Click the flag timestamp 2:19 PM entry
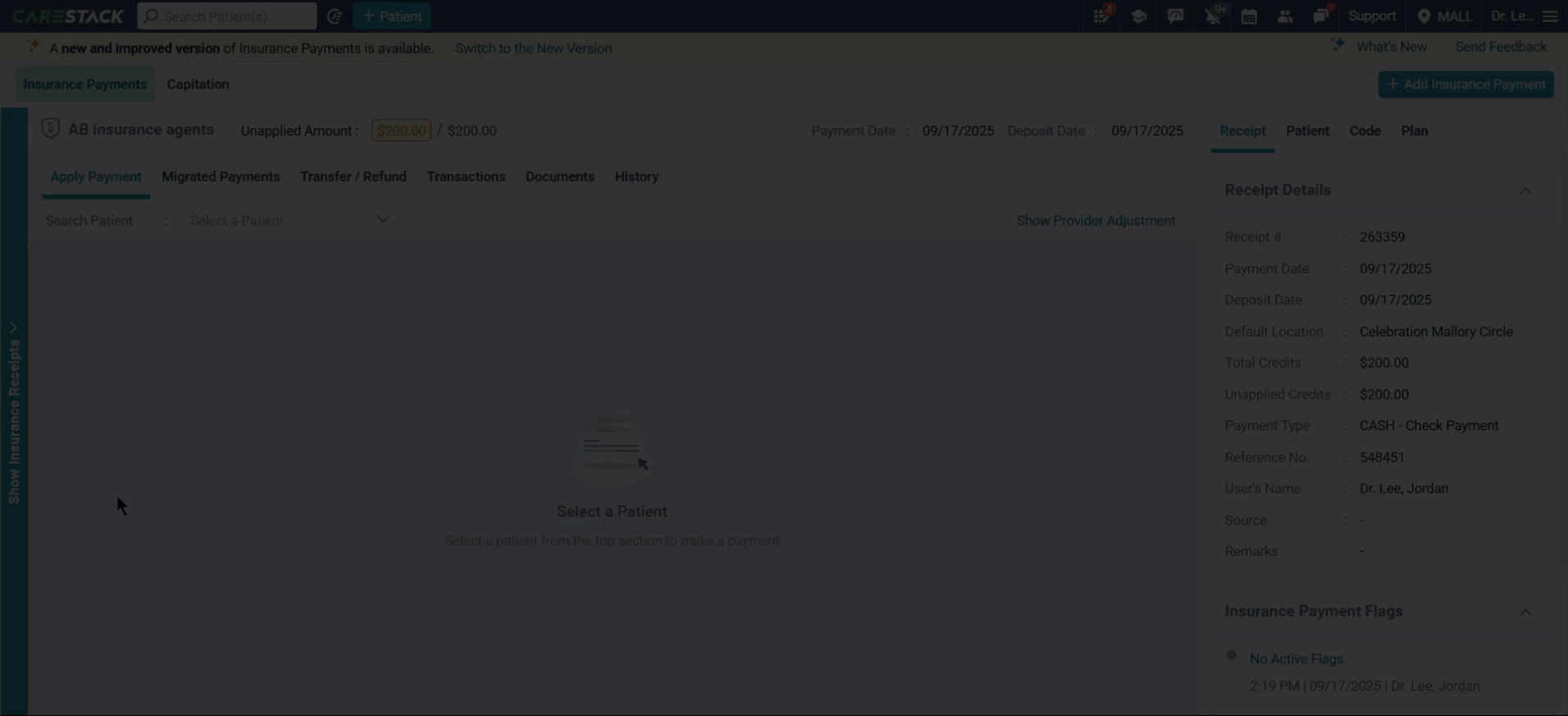Image resolution: width=1568 pixels, height=716 pixels. tap(1364, 686)
